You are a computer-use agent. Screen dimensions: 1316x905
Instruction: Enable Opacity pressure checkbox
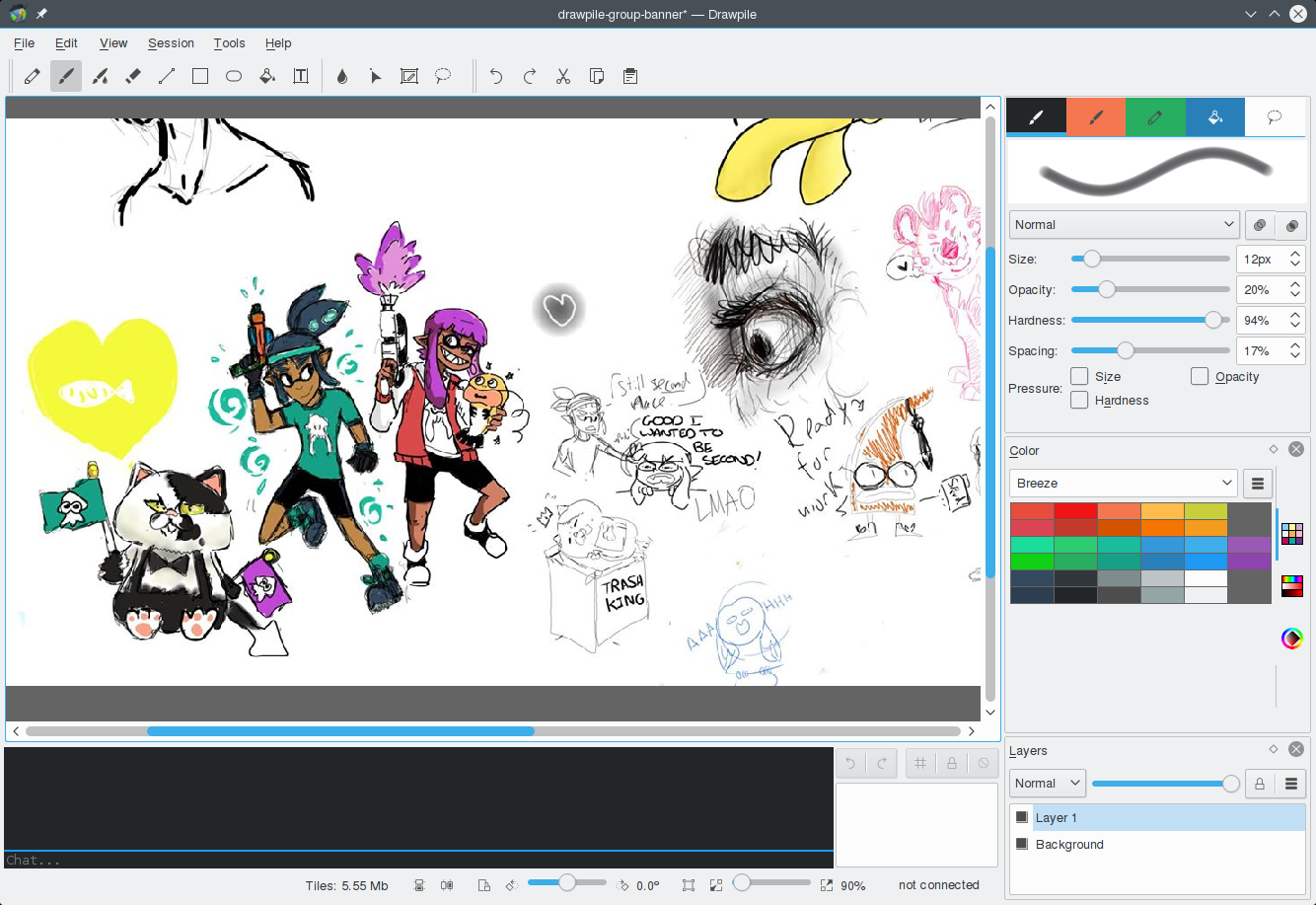[x=1200, y=376]
